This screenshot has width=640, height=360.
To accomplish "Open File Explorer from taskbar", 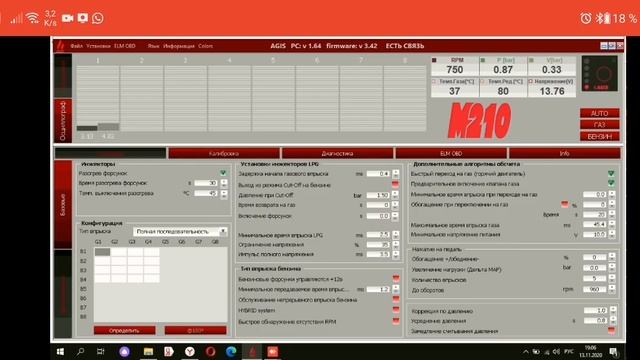I will click(149, 351).
